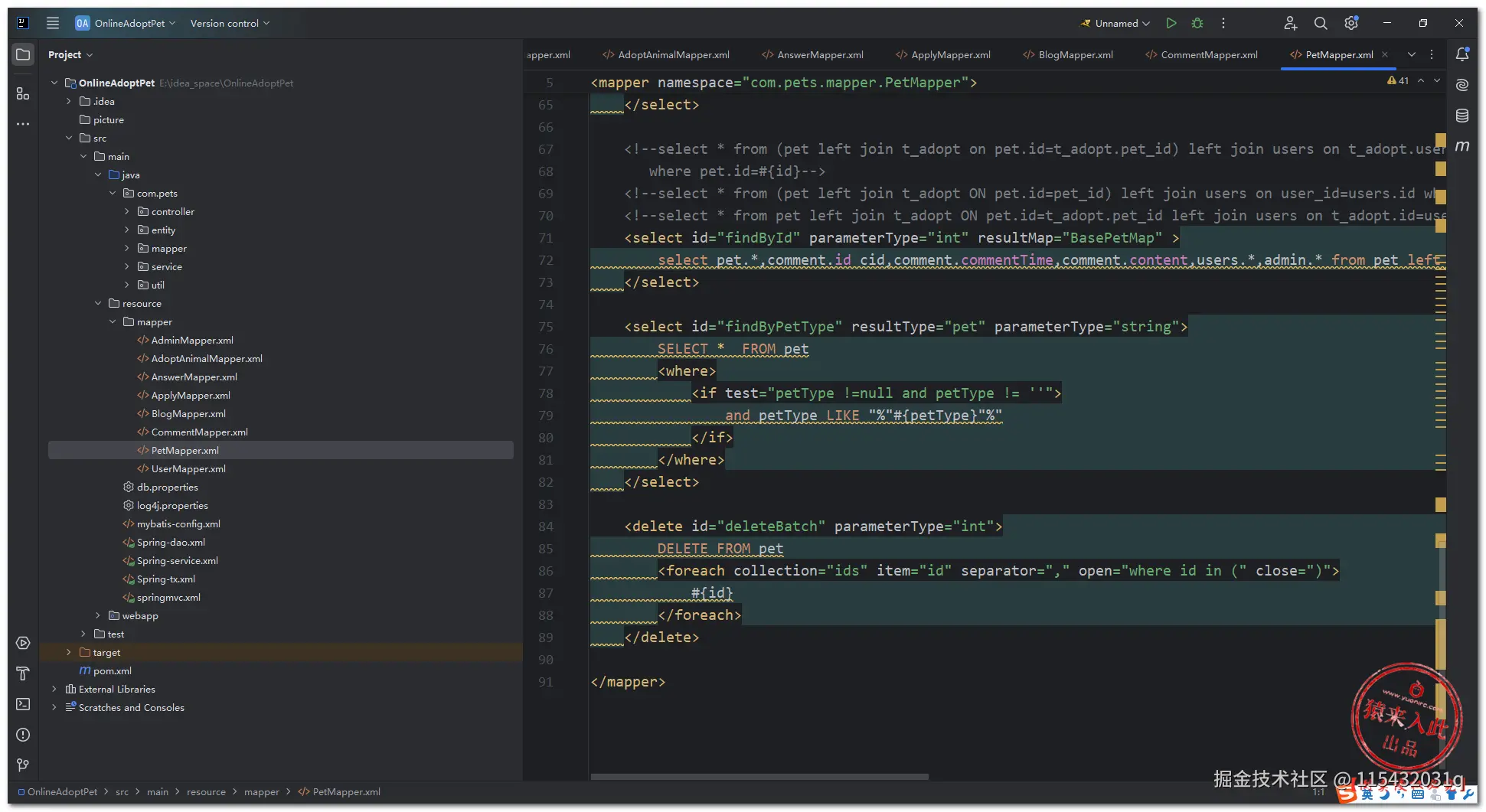Switch to the CommentMapper.xml tab
The width and height of the screenshot is (1486, 812).
[x=1208, y=55]
